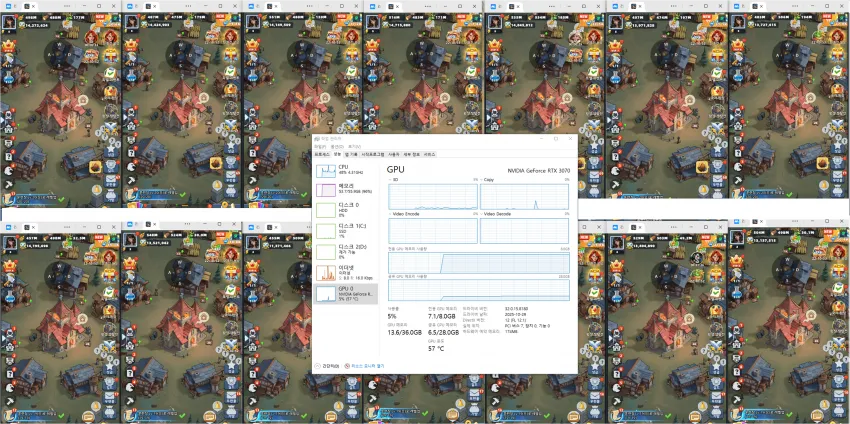Open the 3D graph engine dropdown
The height and width of the screenshot is (424, 850).
pyautogui.click(x=394, y=179)
